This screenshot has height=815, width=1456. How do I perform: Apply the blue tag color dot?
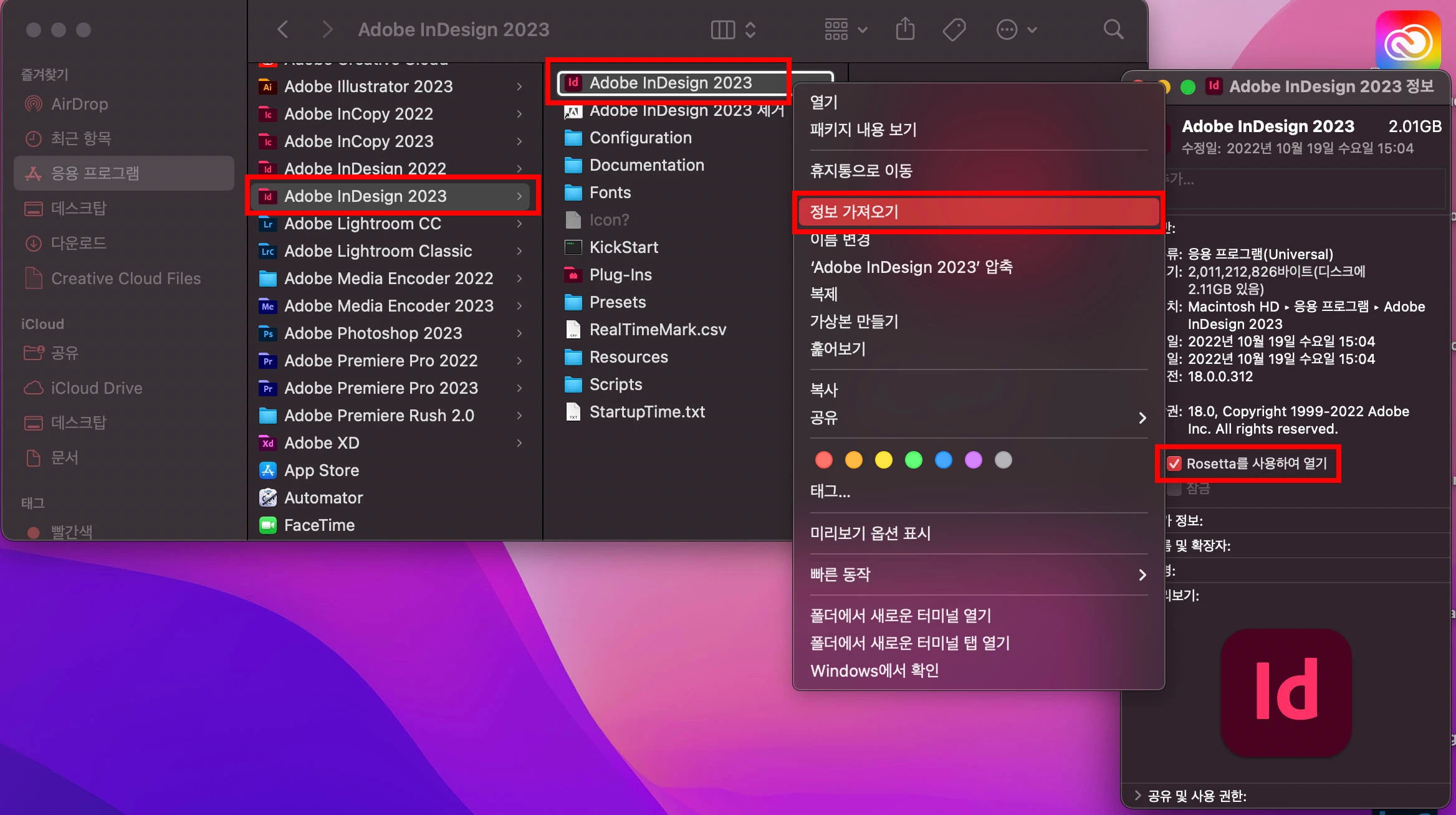pos(944,460)
